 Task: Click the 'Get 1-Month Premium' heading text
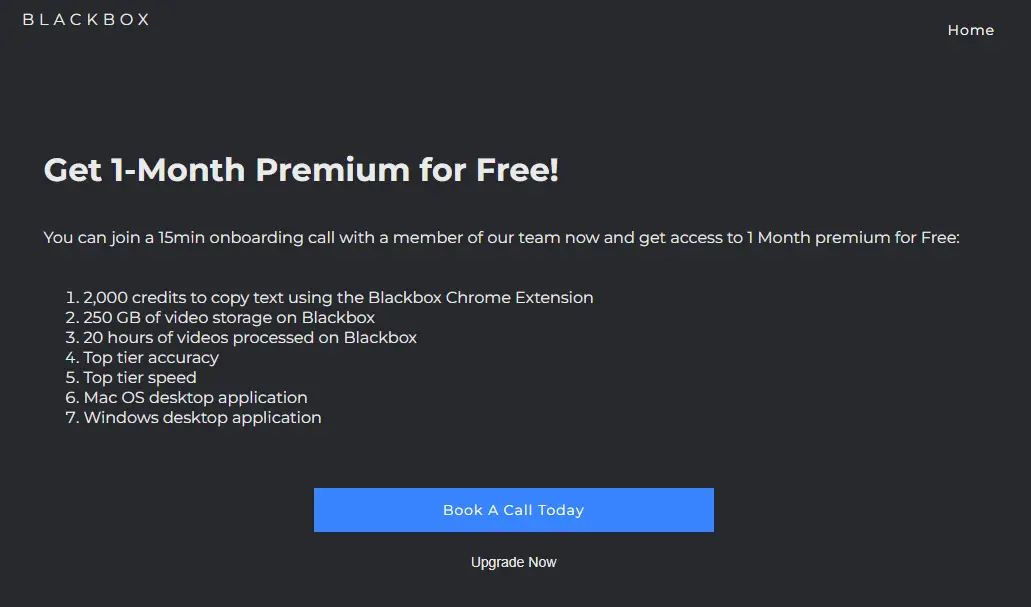click(x=228, y=170)
